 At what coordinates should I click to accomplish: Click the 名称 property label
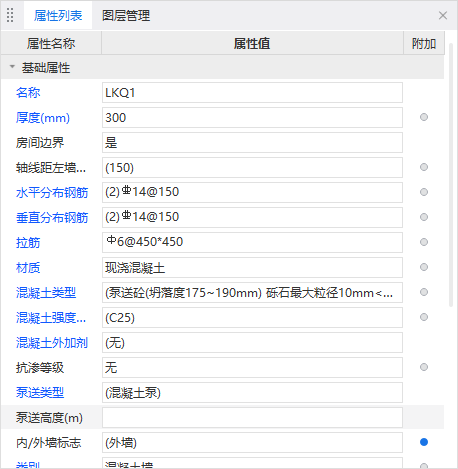28,93
